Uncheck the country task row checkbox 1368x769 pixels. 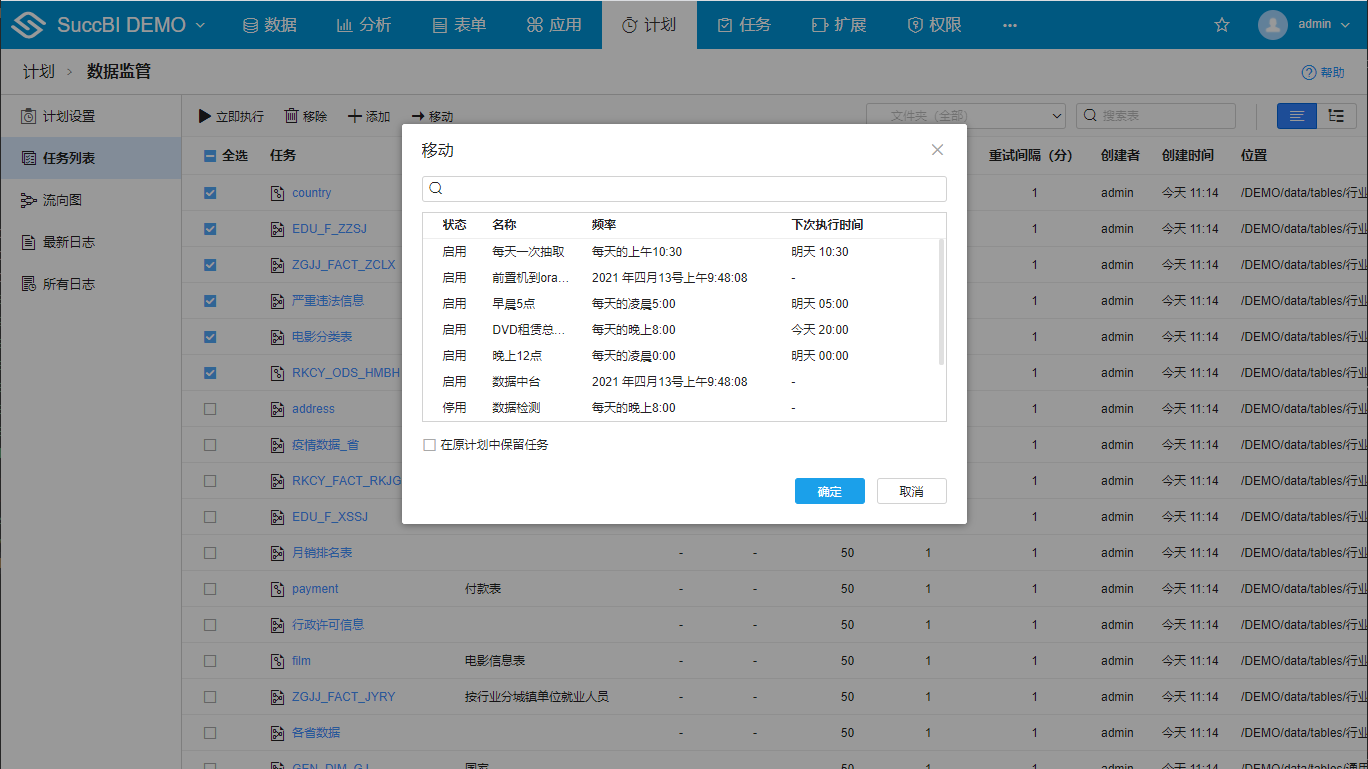tap(209, 192)
